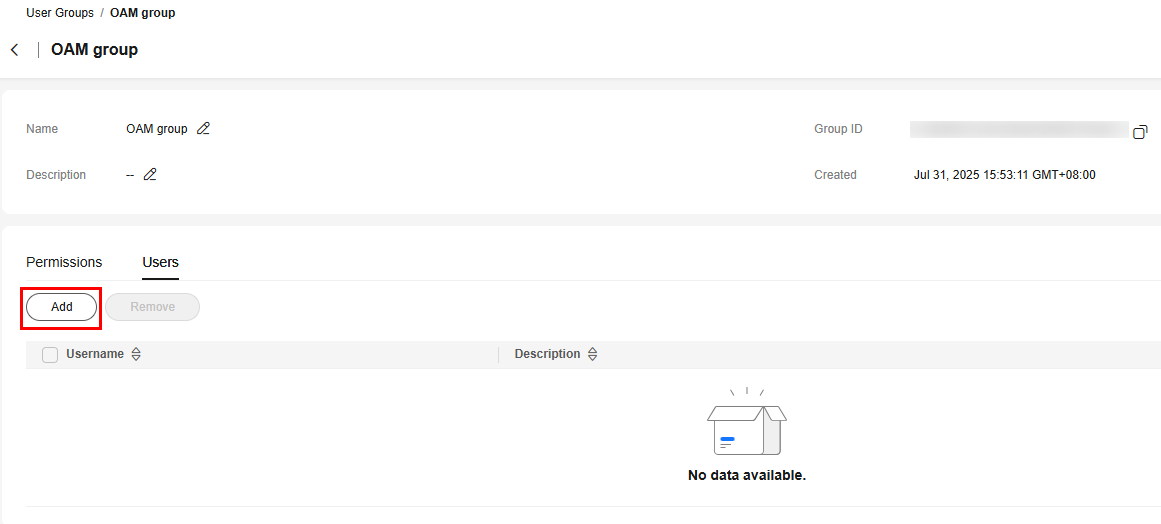Click the No data available message
The width and height of the screenshot is (1161, 524).
point(746,475)
